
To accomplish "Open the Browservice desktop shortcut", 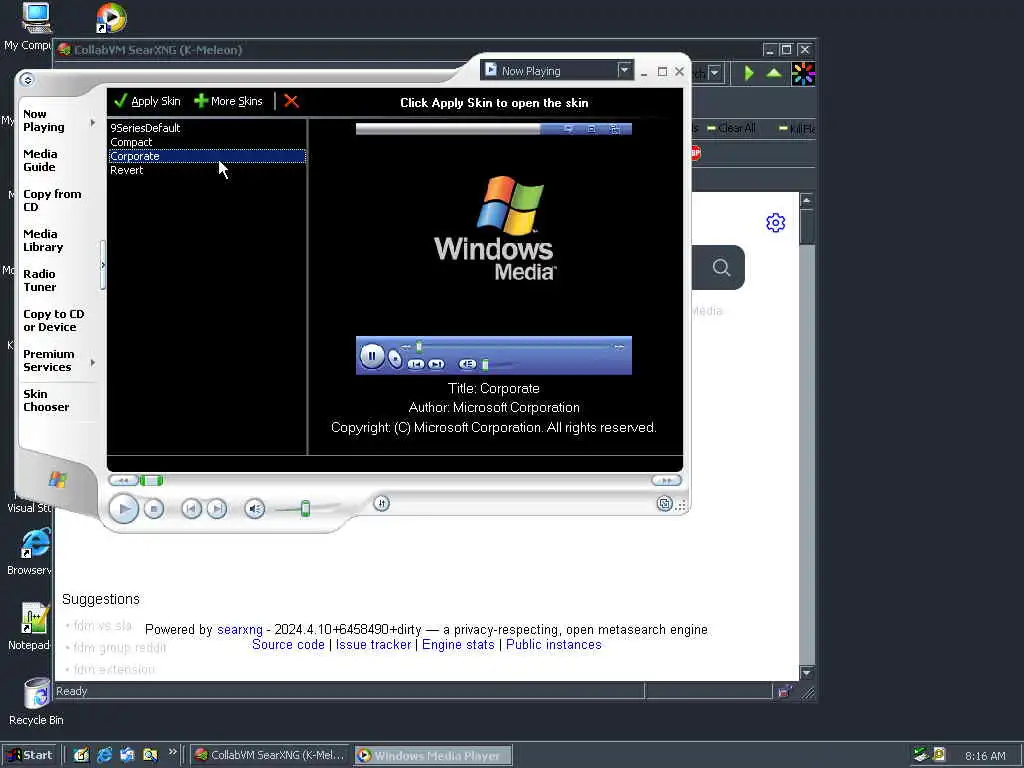I will pos(30,552).
